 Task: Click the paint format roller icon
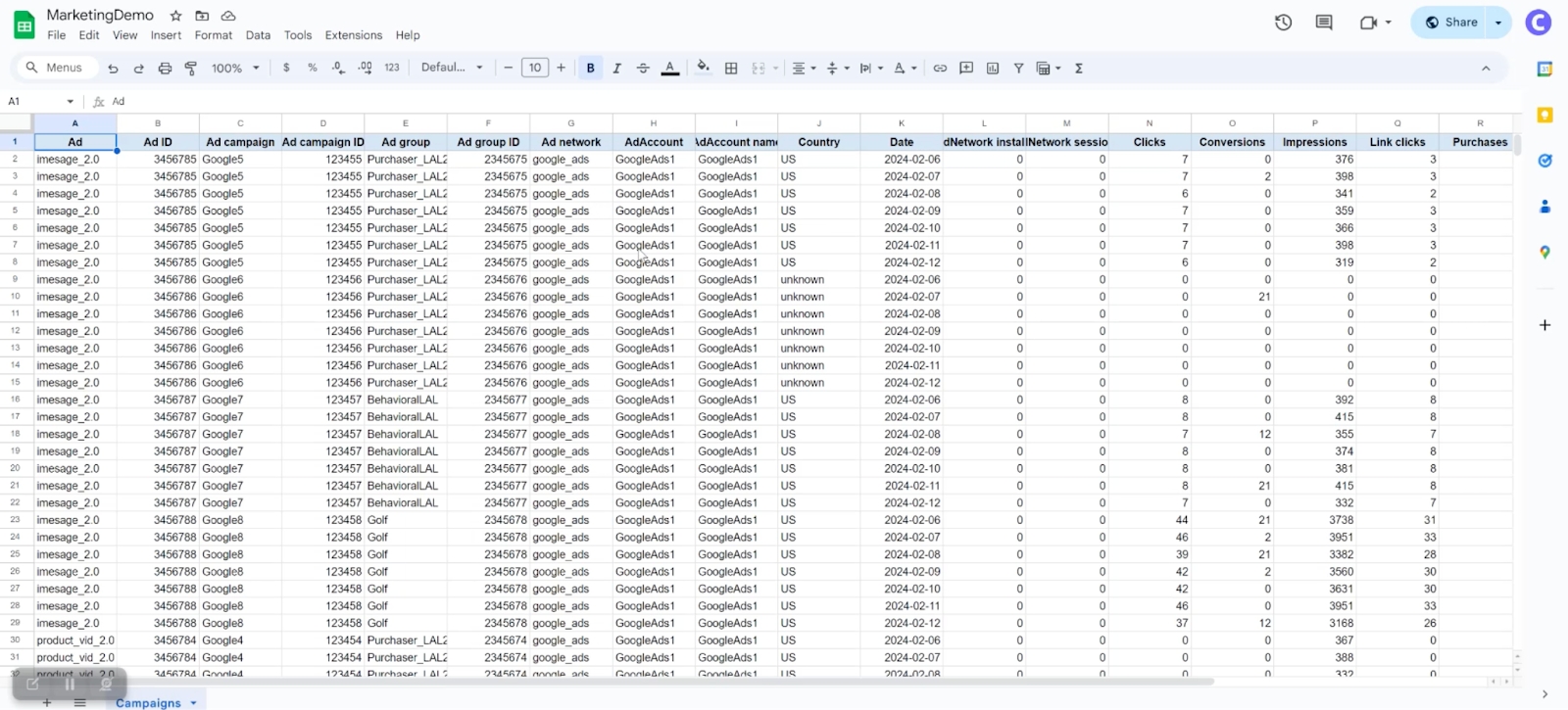click(x=191, y=69)
